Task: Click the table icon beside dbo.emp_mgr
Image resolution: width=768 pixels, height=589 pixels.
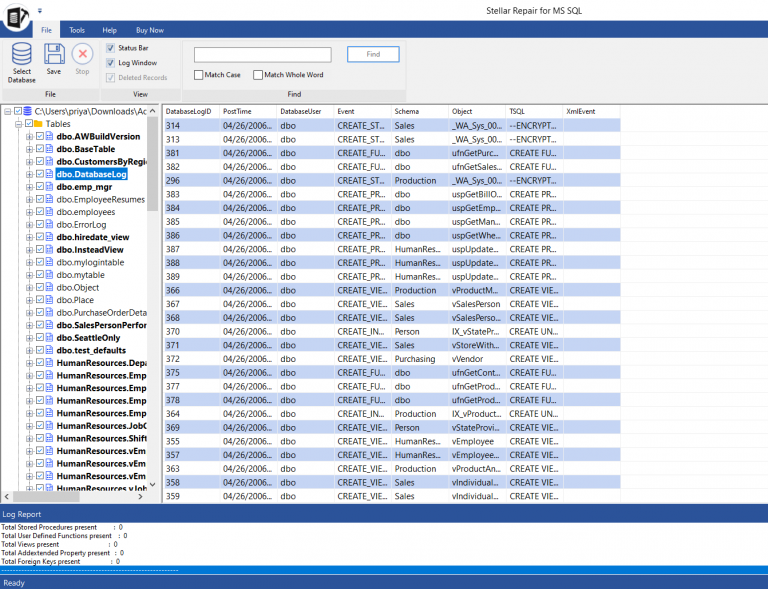Action: pos(49,187)
